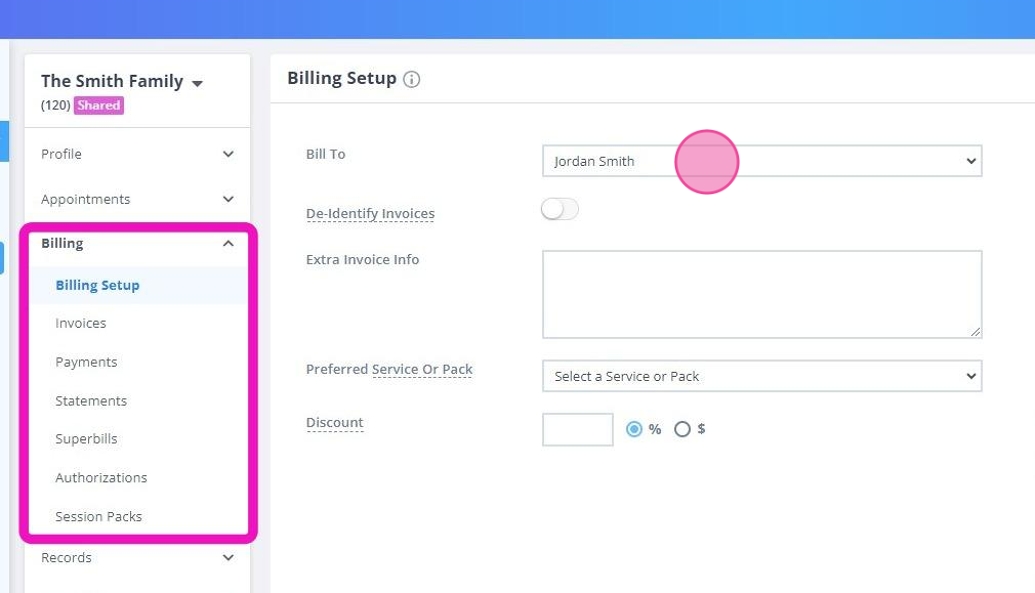This screenshot has width=1035, height=593.
Task: Open Statements billing item
Action: (91, 401)
